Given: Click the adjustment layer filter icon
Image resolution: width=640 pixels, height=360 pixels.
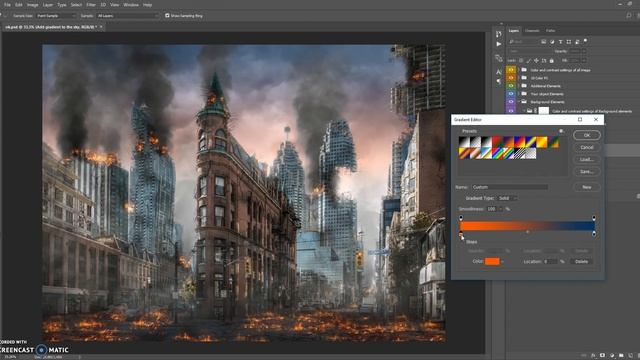Looking at the screenshot, I should tap(552, 42).
